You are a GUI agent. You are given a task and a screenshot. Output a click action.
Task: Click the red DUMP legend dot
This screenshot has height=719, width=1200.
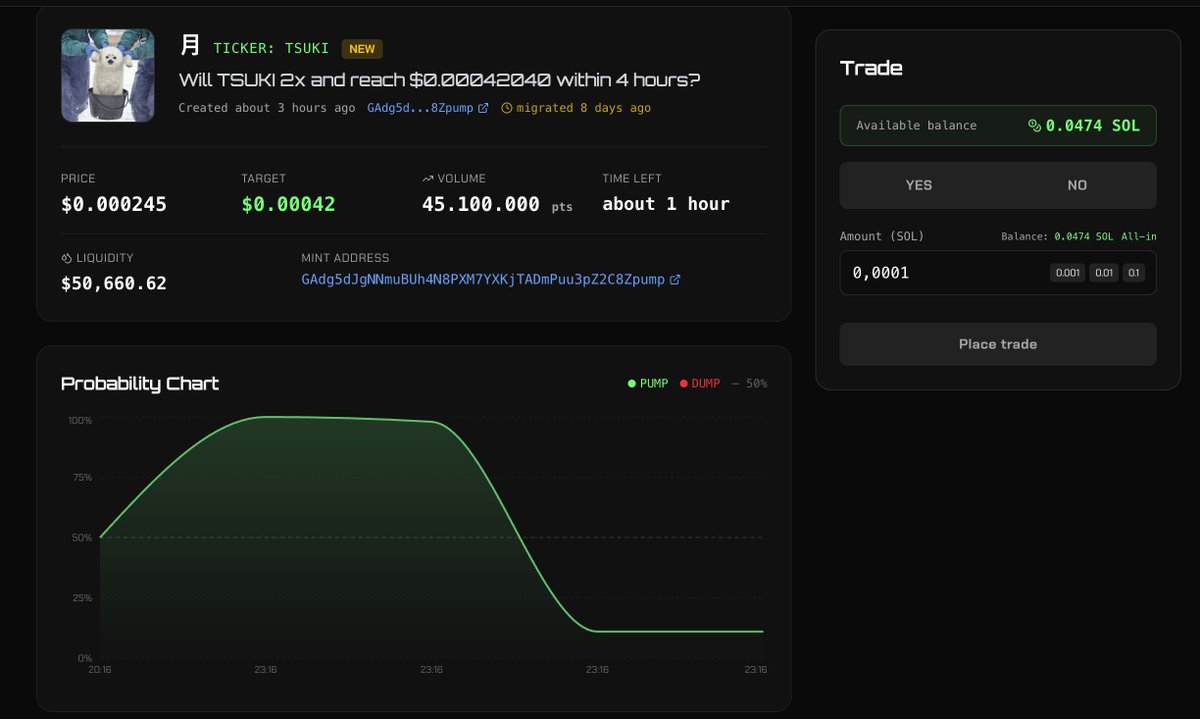click(x=685, y=383)
